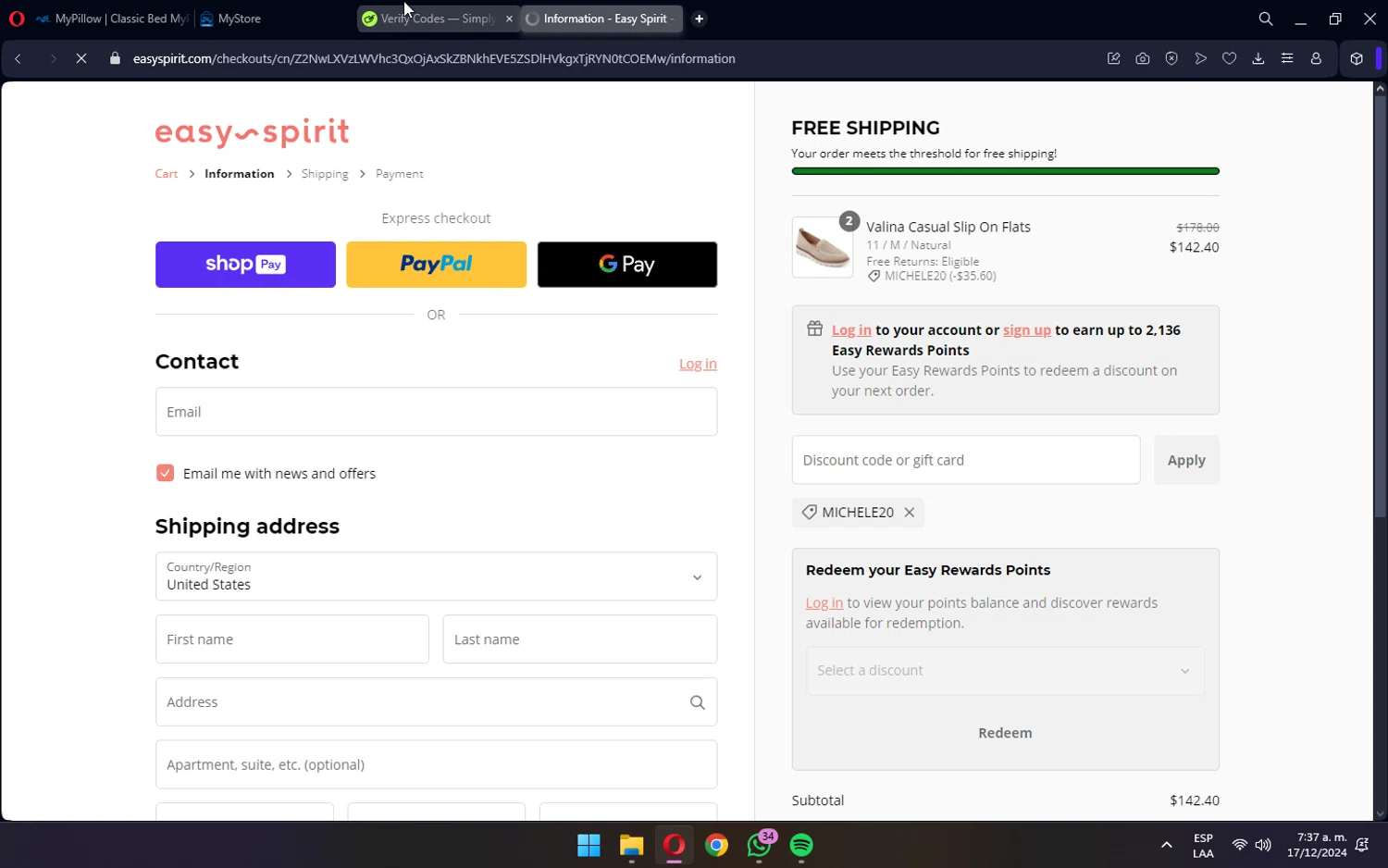This screenshot has width=1388, height=868.
Task: Click the First name field
Action: [292, 639]
